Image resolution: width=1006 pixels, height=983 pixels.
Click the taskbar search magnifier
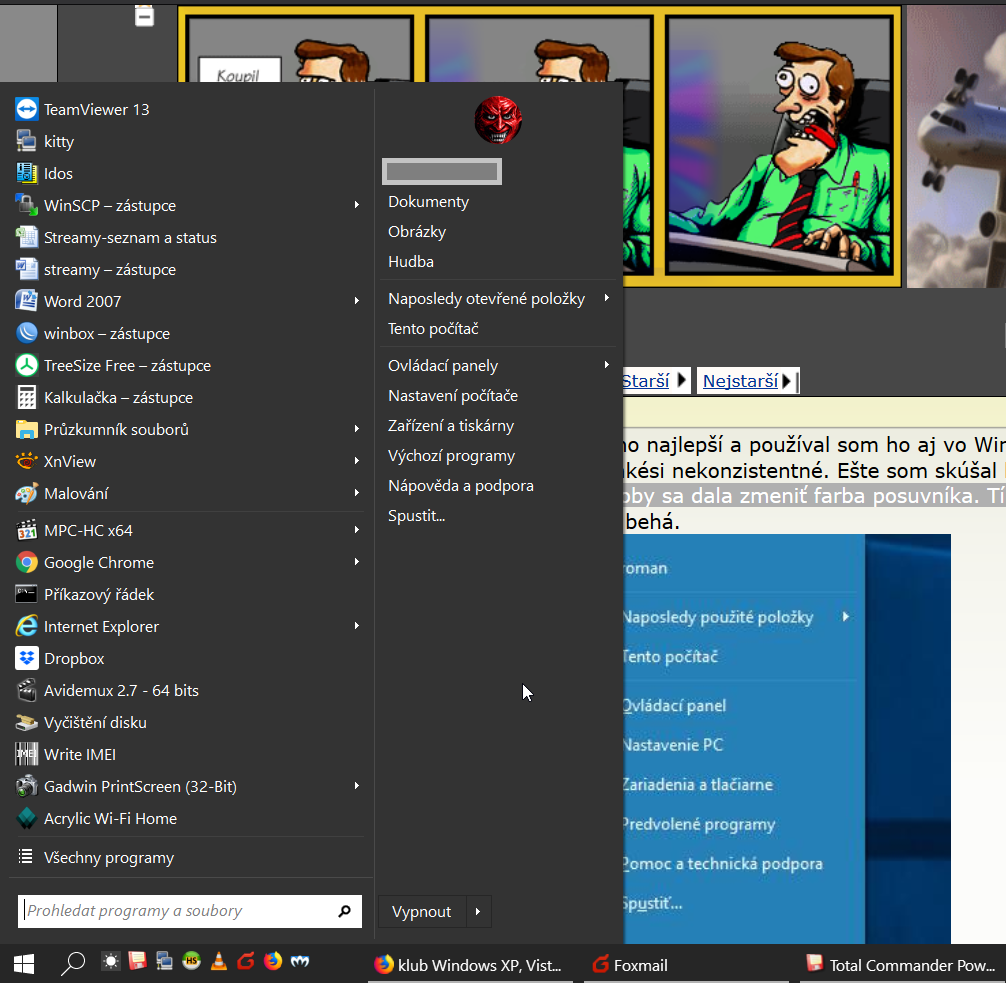(72, 963)
